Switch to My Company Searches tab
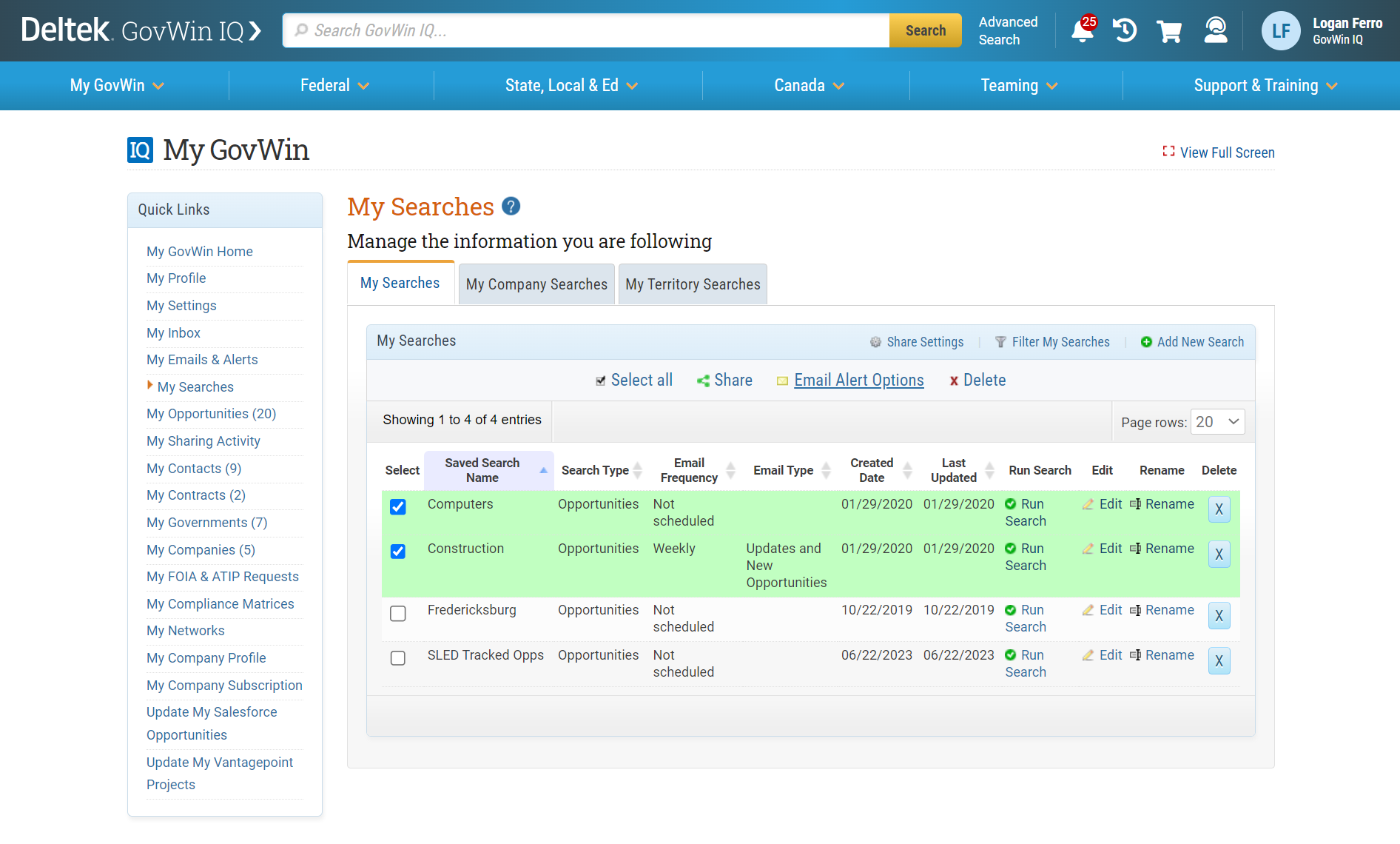Image resolution: width=1400 pixels, height=844 pixels. (x=536, y=284)
